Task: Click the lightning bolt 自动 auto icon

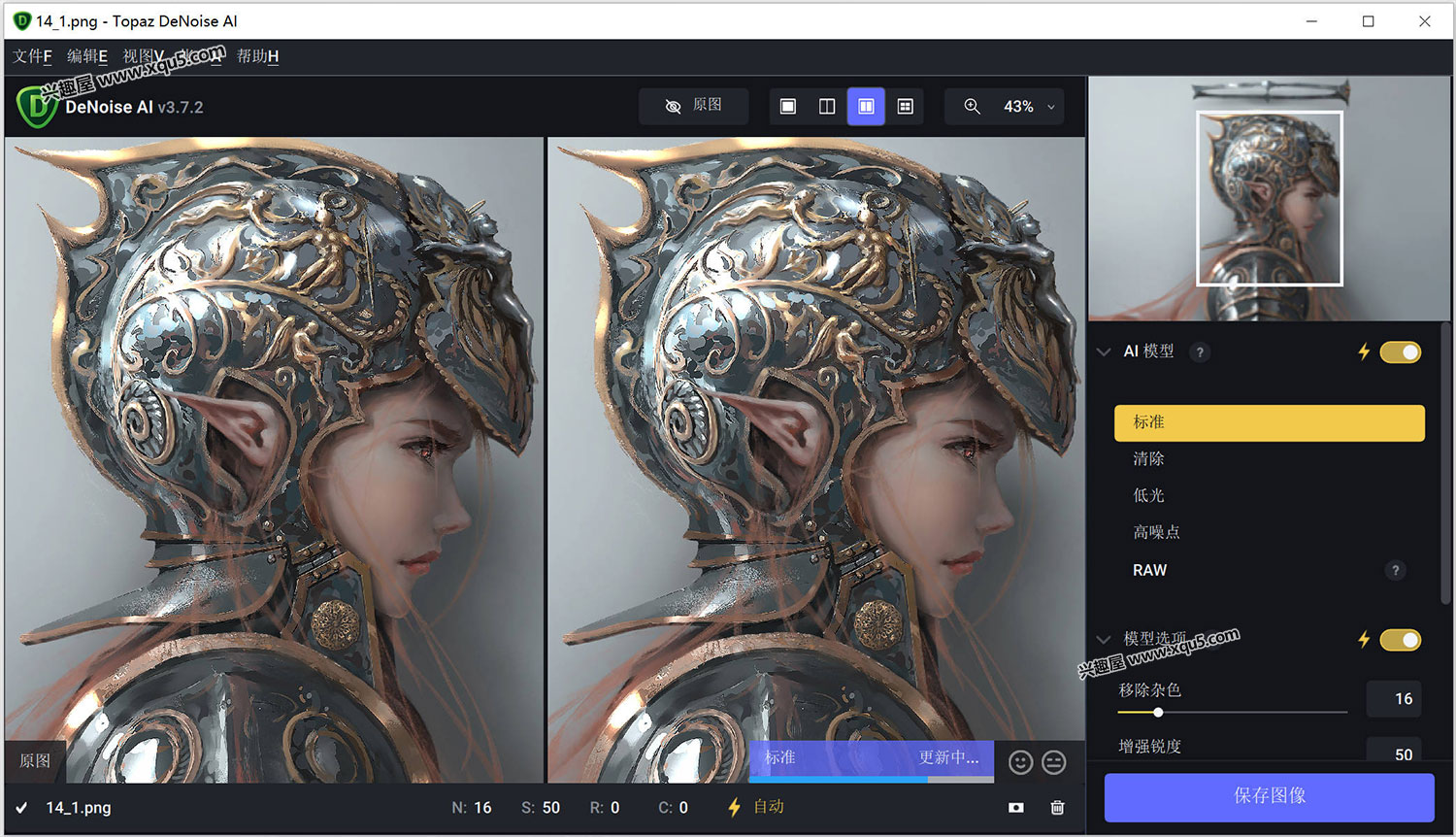Action: (734, 807)
